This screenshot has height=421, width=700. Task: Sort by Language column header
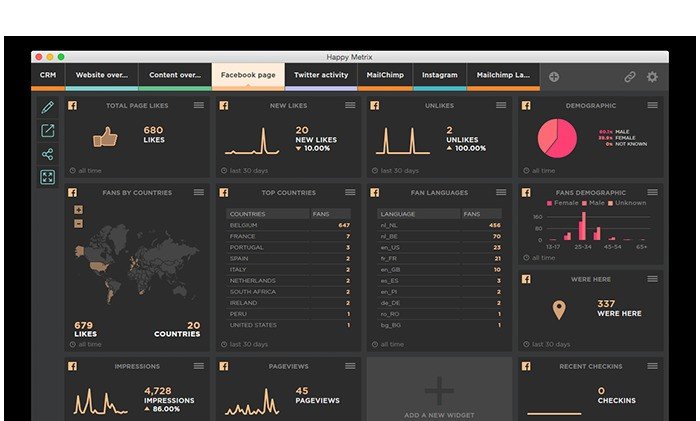(x=418, y=214)
